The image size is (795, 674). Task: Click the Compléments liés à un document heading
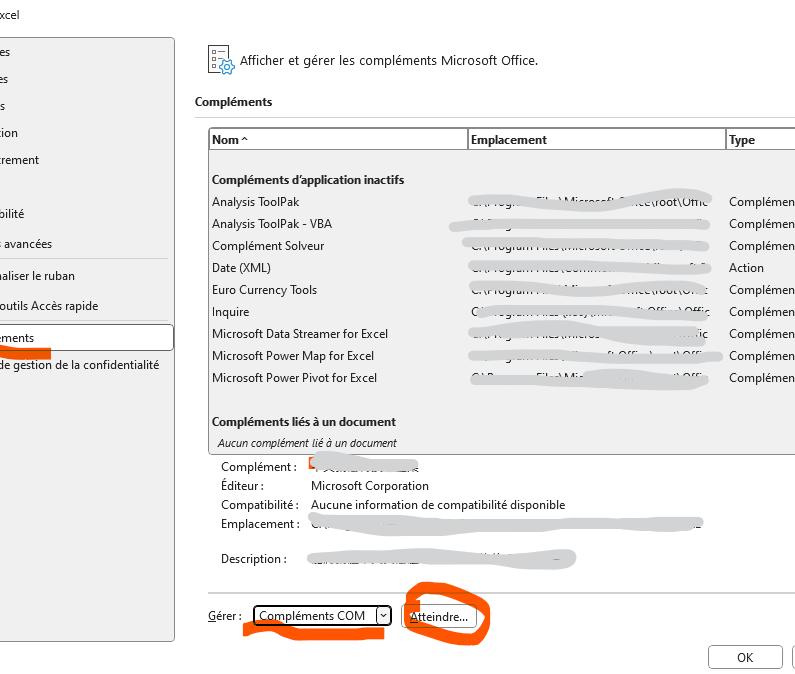click(304, 422)
